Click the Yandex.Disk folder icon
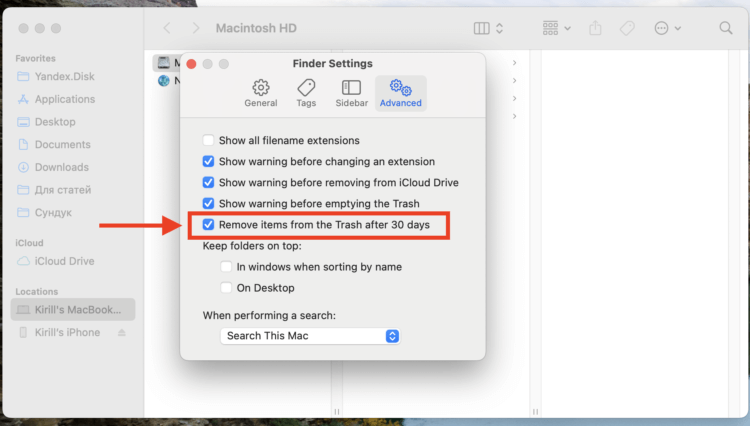The image size is (750, 426). click(23, 76)
